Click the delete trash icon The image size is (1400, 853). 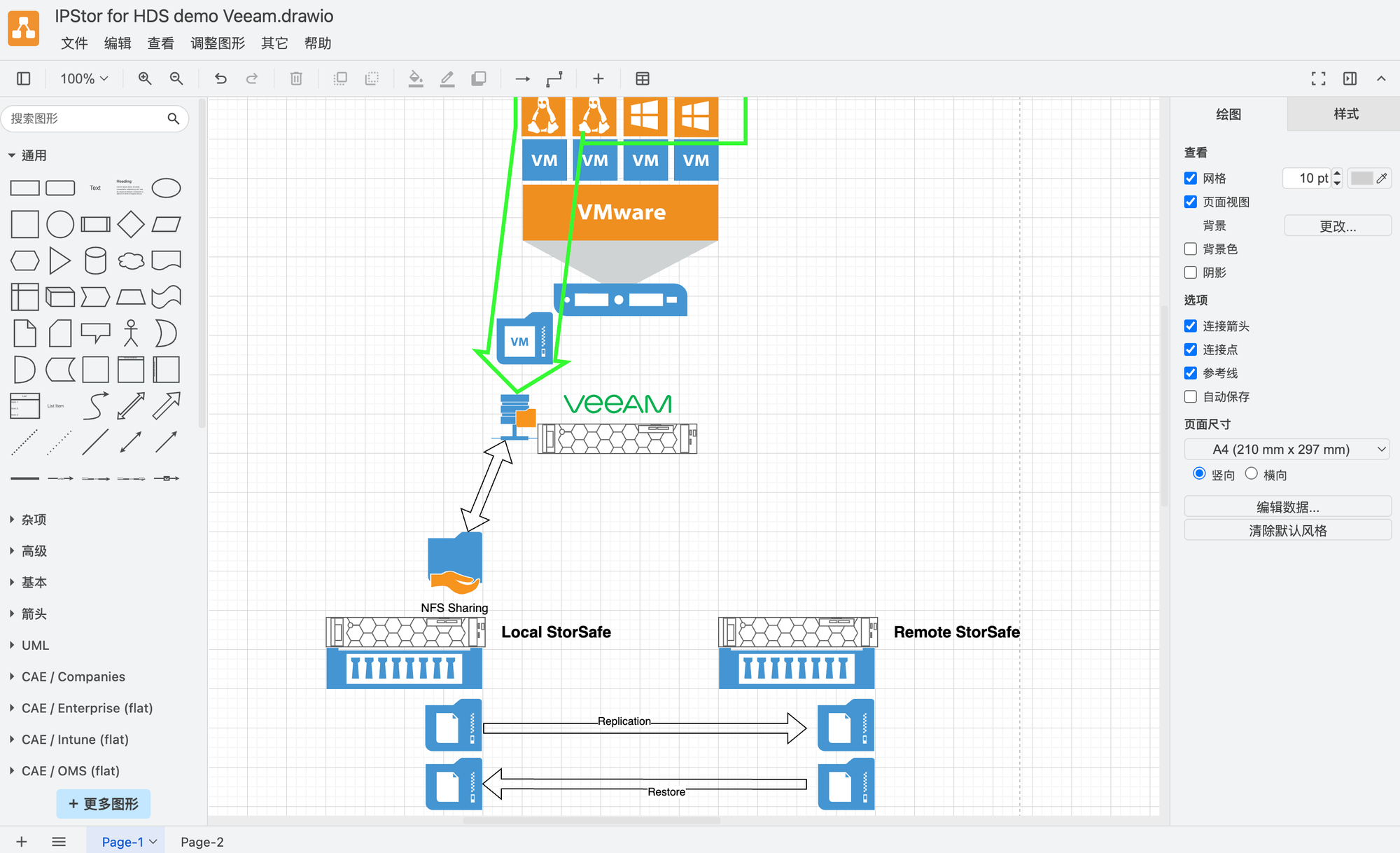tap(296, 78)
